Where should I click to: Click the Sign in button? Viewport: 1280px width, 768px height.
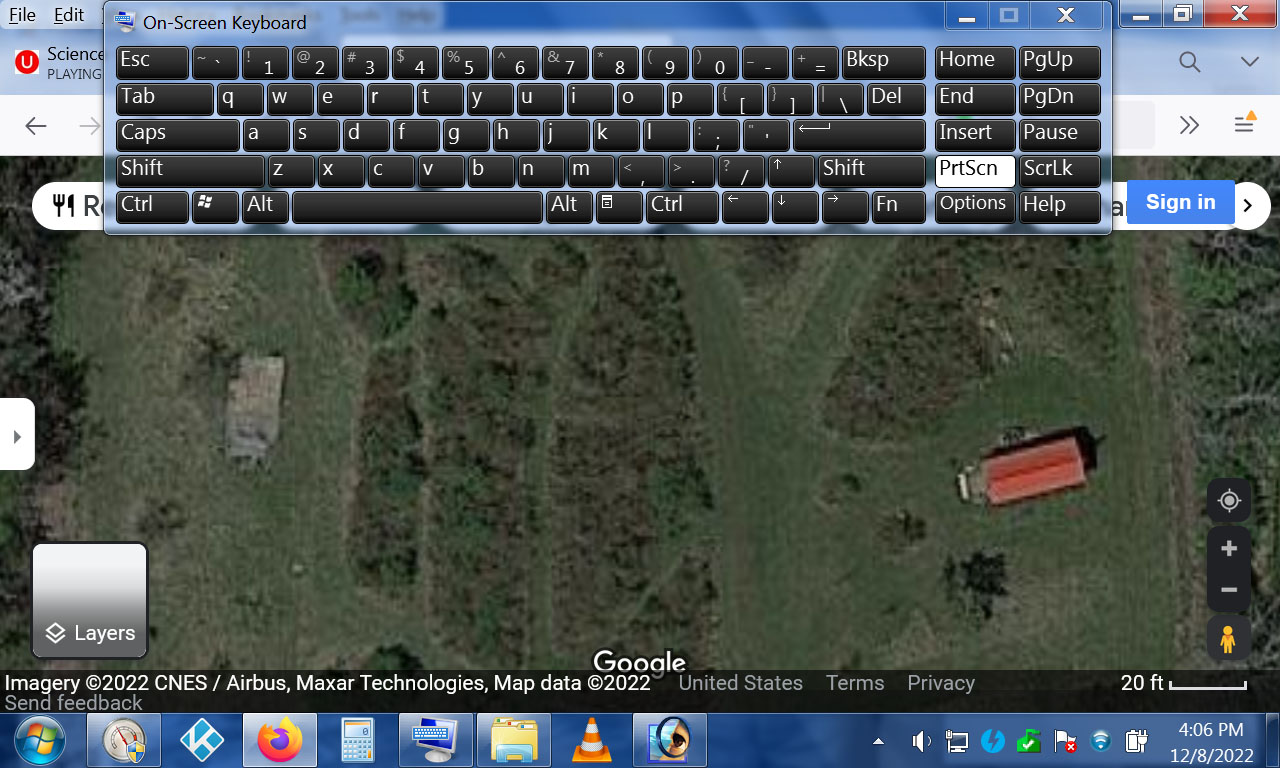click(x=1180, y=202)
